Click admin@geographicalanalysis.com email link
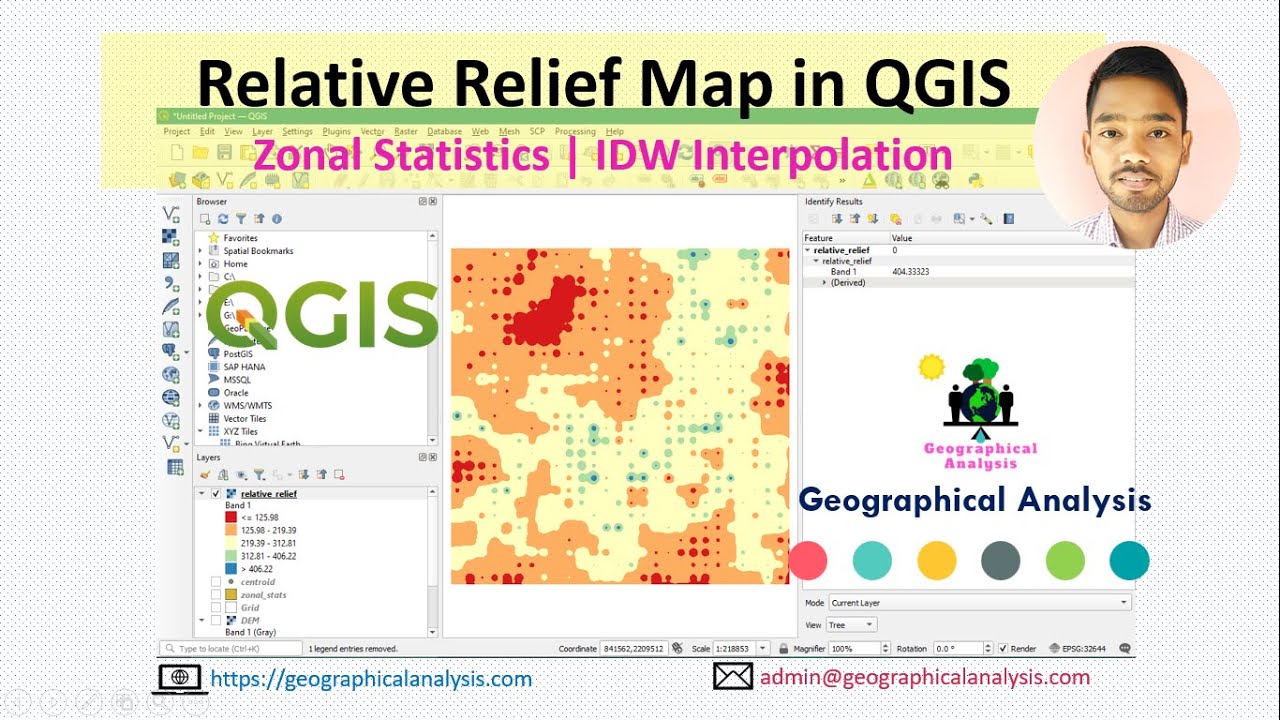Screen dimensions: 1280x720 [925, 677]
